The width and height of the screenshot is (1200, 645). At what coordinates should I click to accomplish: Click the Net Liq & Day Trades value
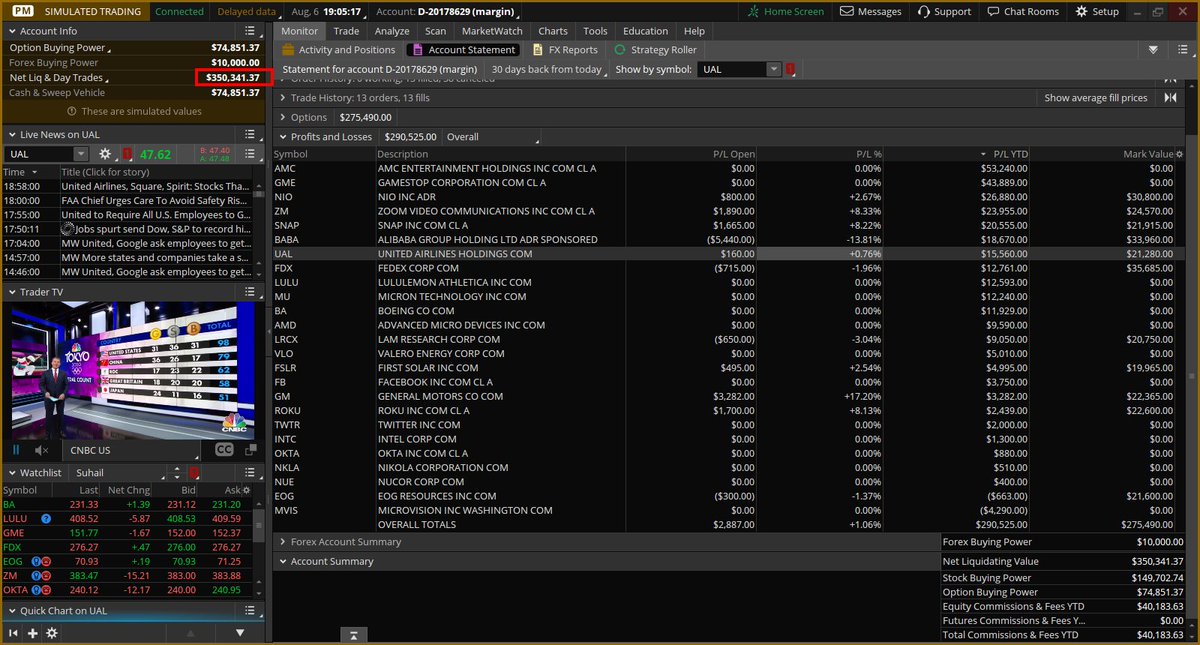[x=234, y=78]
